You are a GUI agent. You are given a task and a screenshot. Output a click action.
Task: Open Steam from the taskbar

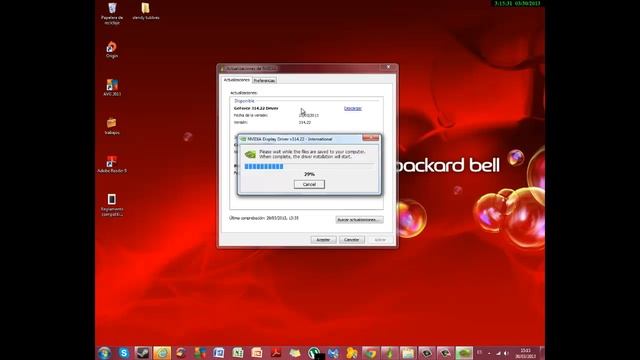tap(143, 353)
